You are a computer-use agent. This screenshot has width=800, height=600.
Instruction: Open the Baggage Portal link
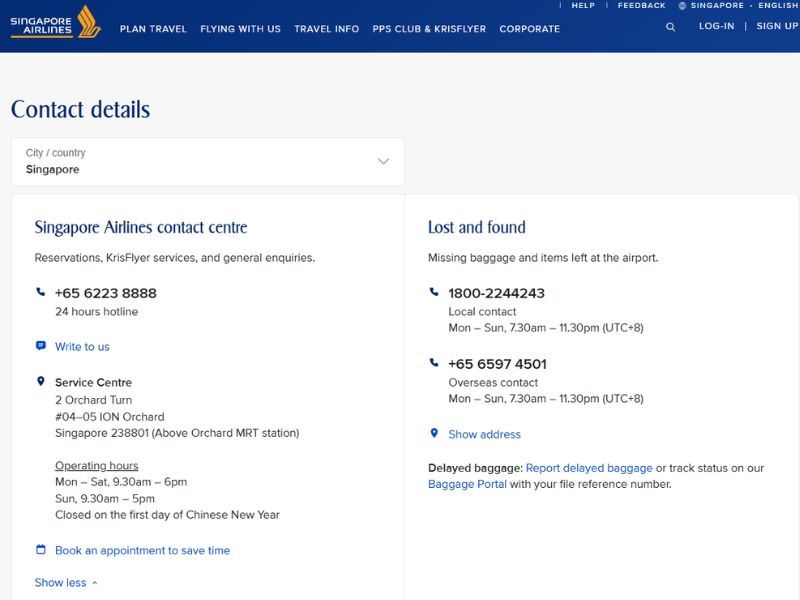click(467, 484)
